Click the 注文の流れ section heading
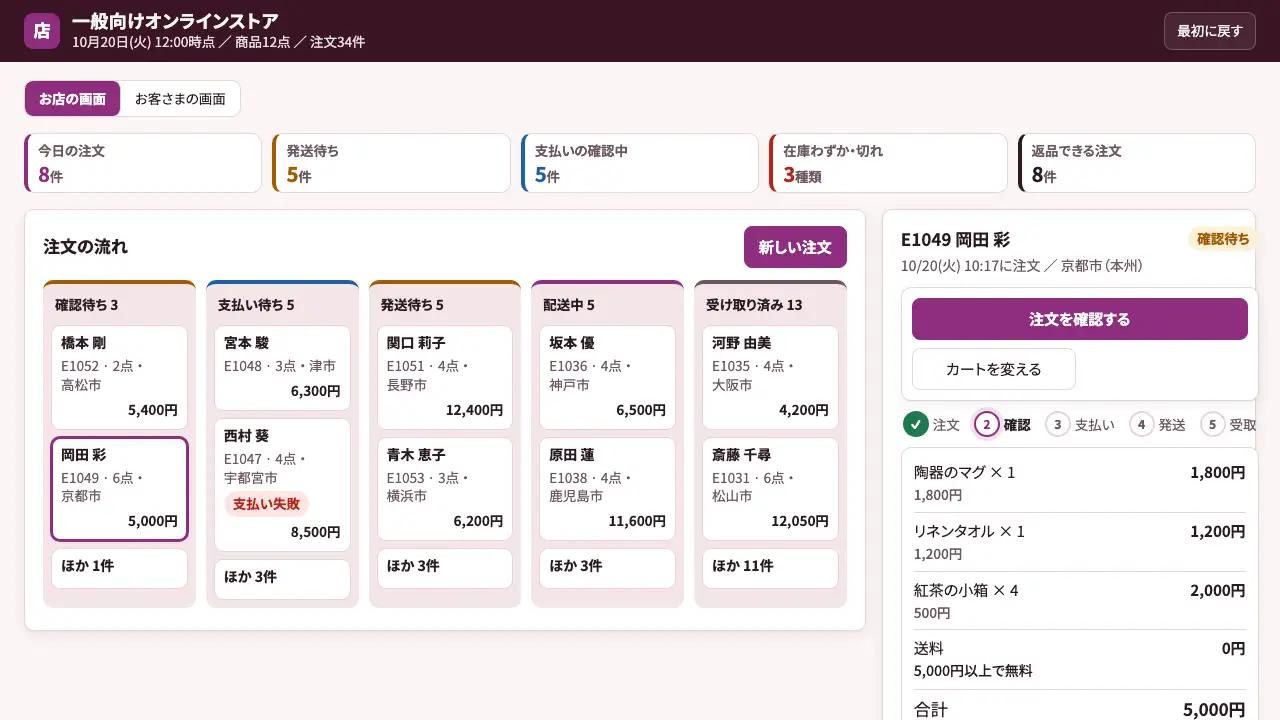This screenshot has height=720, width=1280. pos(86,247)
